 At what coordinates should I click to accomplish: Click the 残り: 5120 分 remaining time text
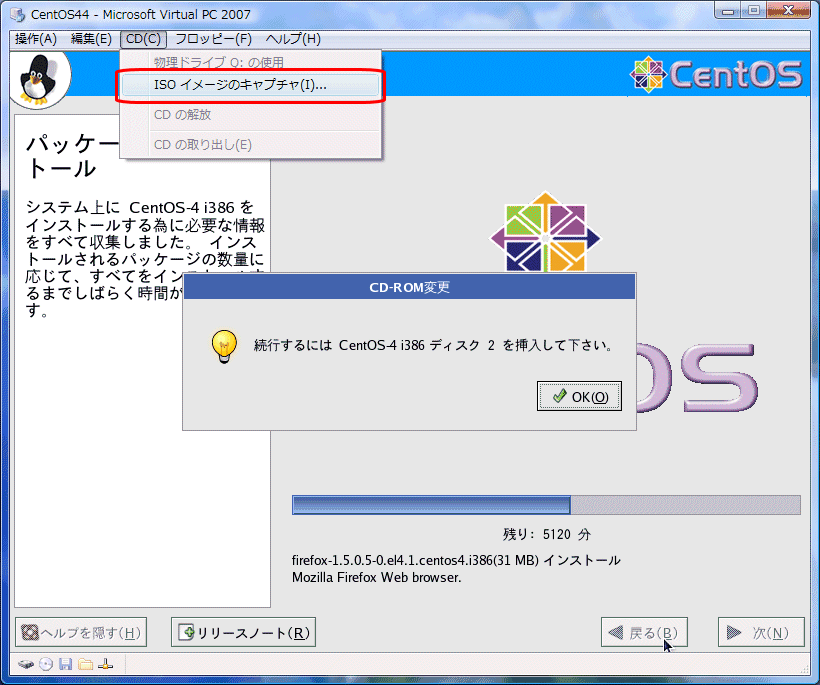pos(546,534)
